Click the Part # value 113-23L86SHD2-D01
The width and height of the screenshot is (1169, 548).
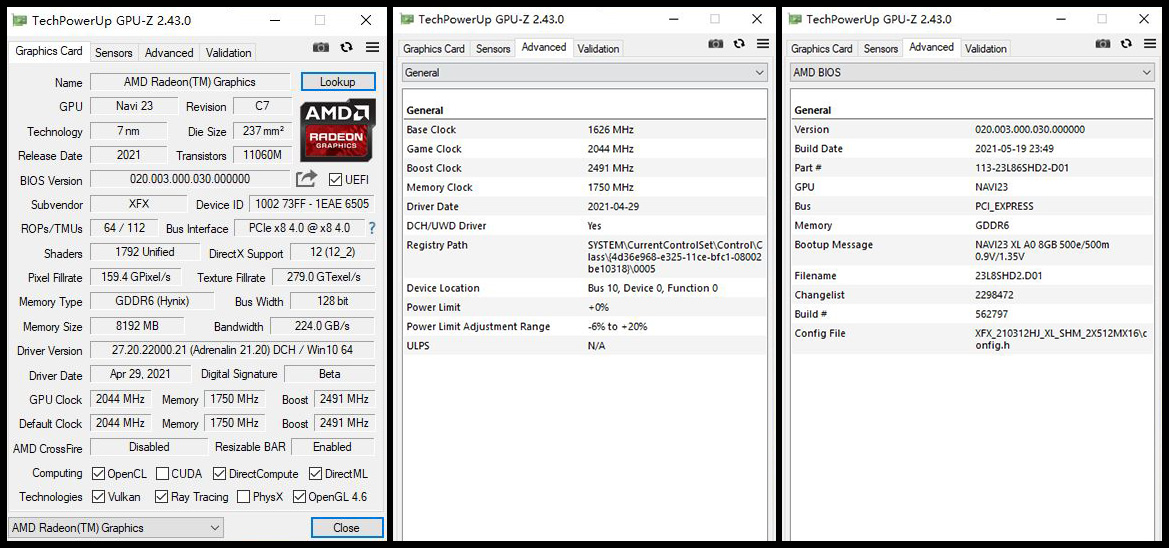(1021, 168)
